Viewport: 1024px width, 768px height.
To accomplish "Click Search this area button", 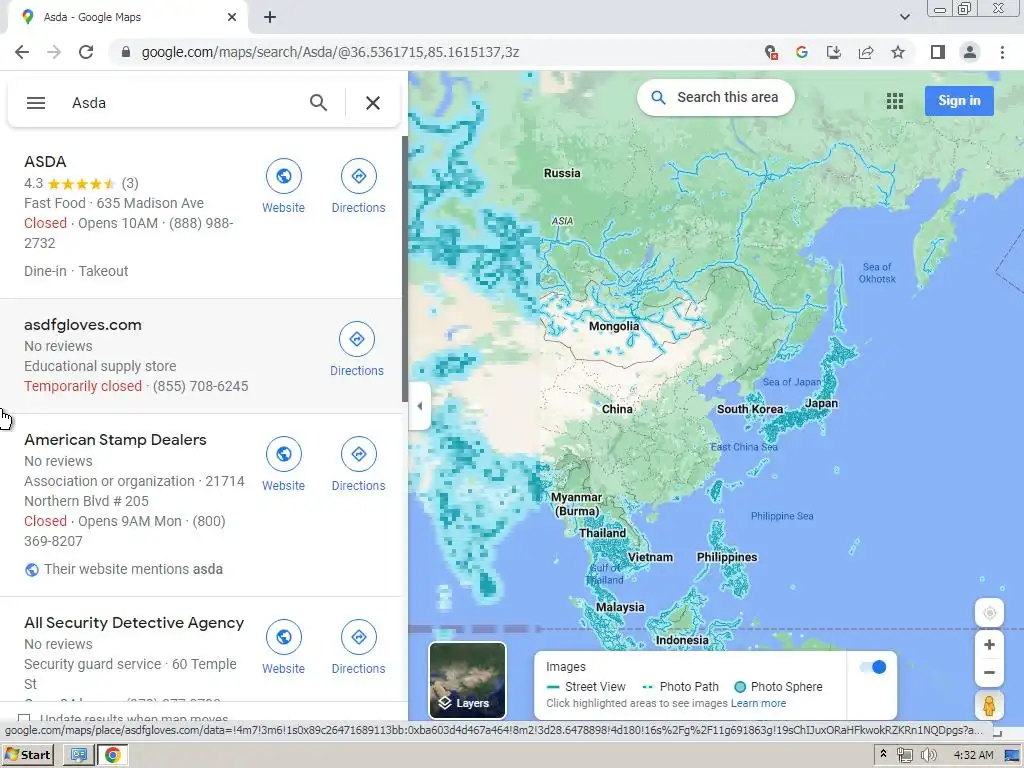I will pyautogui.click(x=716, y=97).
